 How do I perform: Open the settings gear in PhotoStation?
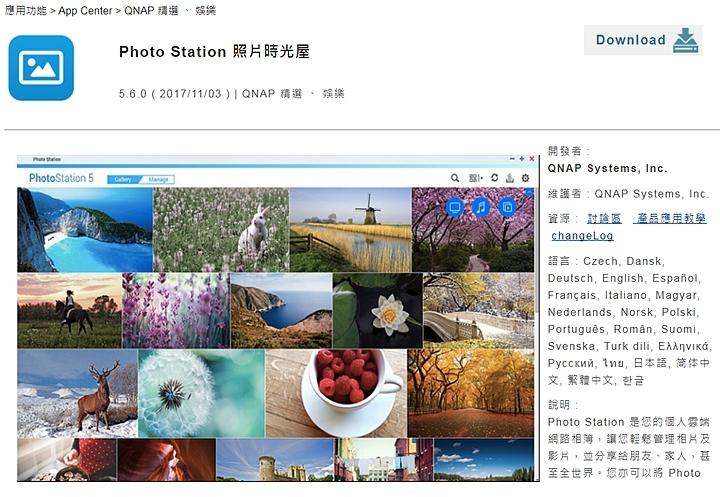[525, 178]
